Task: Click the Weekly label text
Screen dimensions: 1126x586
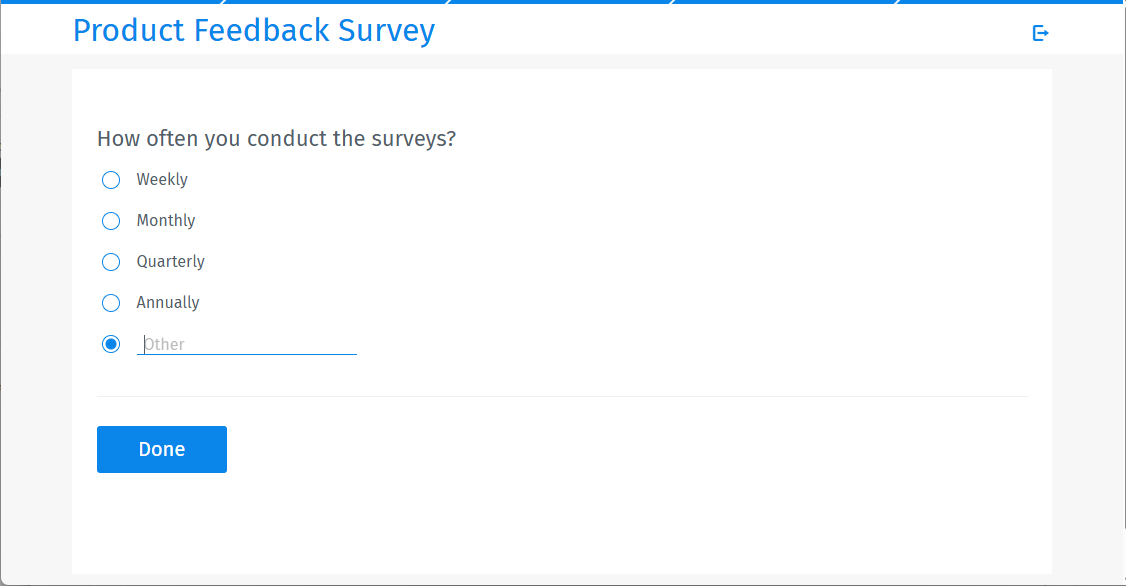Action: [162, 180]
